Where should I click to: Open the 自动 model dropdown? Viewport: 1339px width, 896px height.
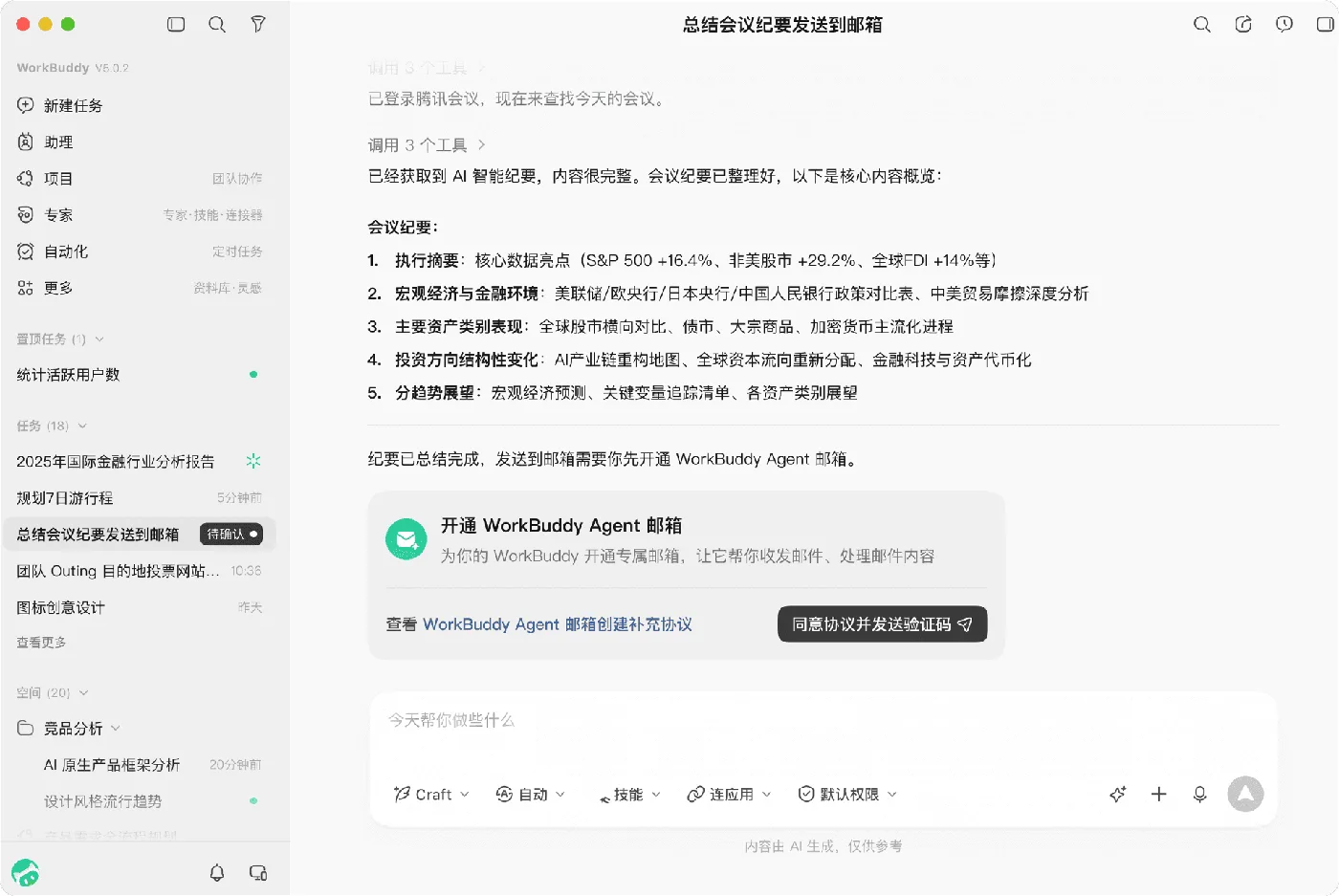pos(531,794)
